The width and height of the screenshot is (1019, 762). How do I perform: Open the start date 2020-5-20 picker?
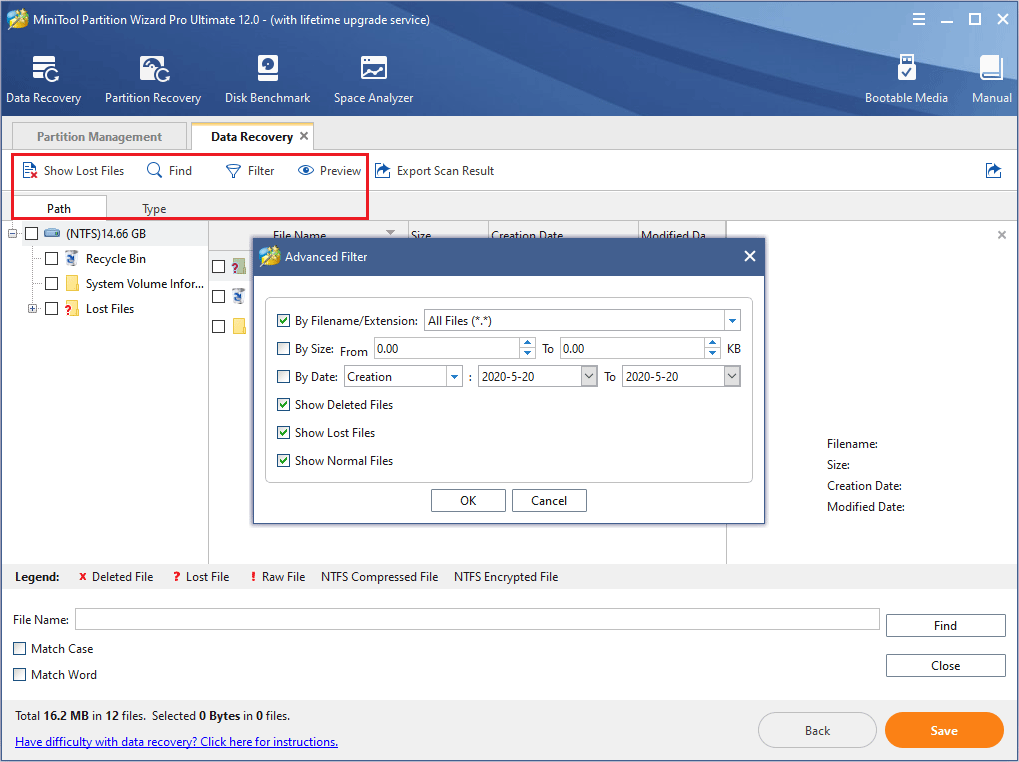(589, 377)
